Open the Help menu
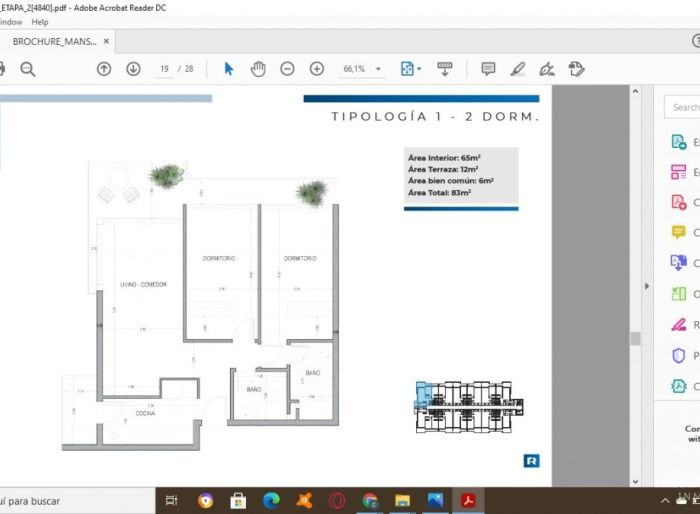The height and width of the screenshot is (514, 700). 40,22
